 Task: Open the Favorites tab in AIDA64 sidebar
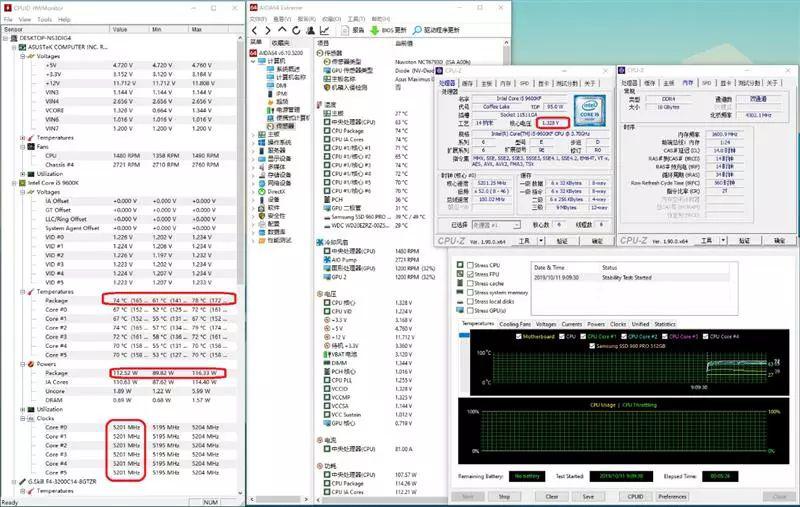click(x=280, y=43)
